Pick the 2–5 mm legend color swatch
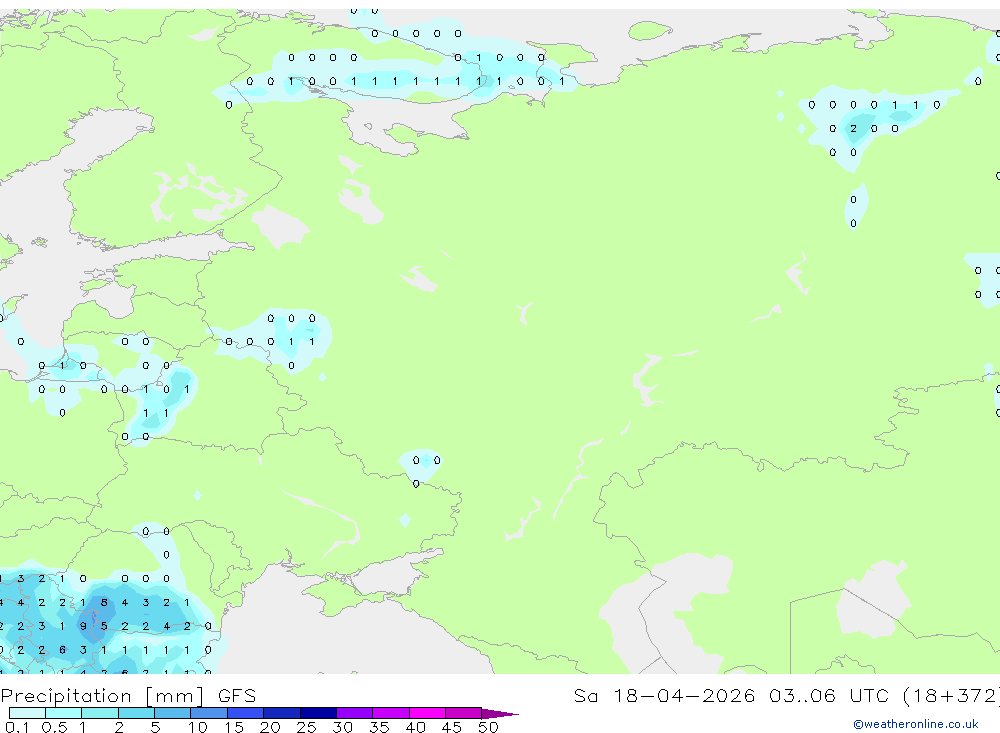Screen dimensions: 1000x733 tap(136, 713)
